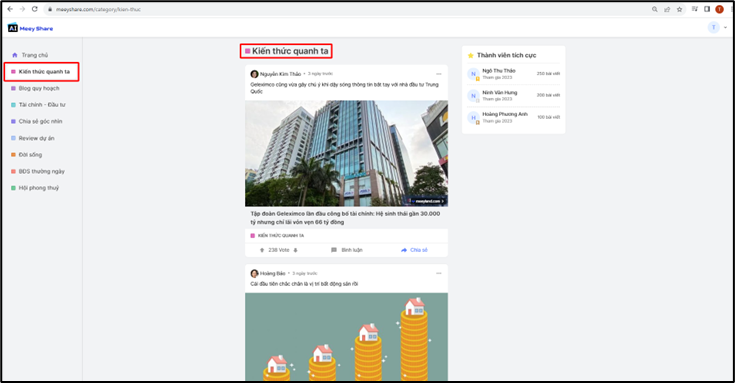Click the Meey Share logo
The image size is (735, 383).
click(30, 28)
